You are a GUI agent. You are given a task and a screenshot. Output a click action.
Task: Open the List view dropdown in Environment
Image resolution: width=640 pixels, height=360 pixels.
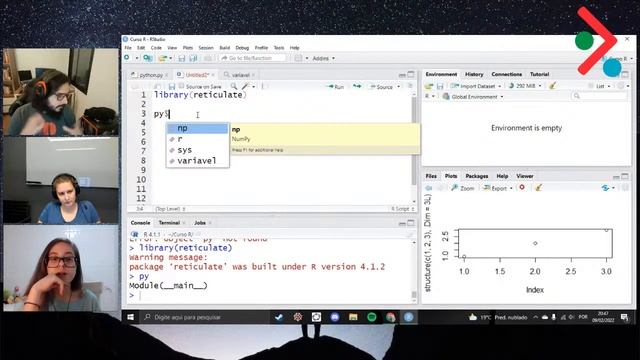[600, 86]
